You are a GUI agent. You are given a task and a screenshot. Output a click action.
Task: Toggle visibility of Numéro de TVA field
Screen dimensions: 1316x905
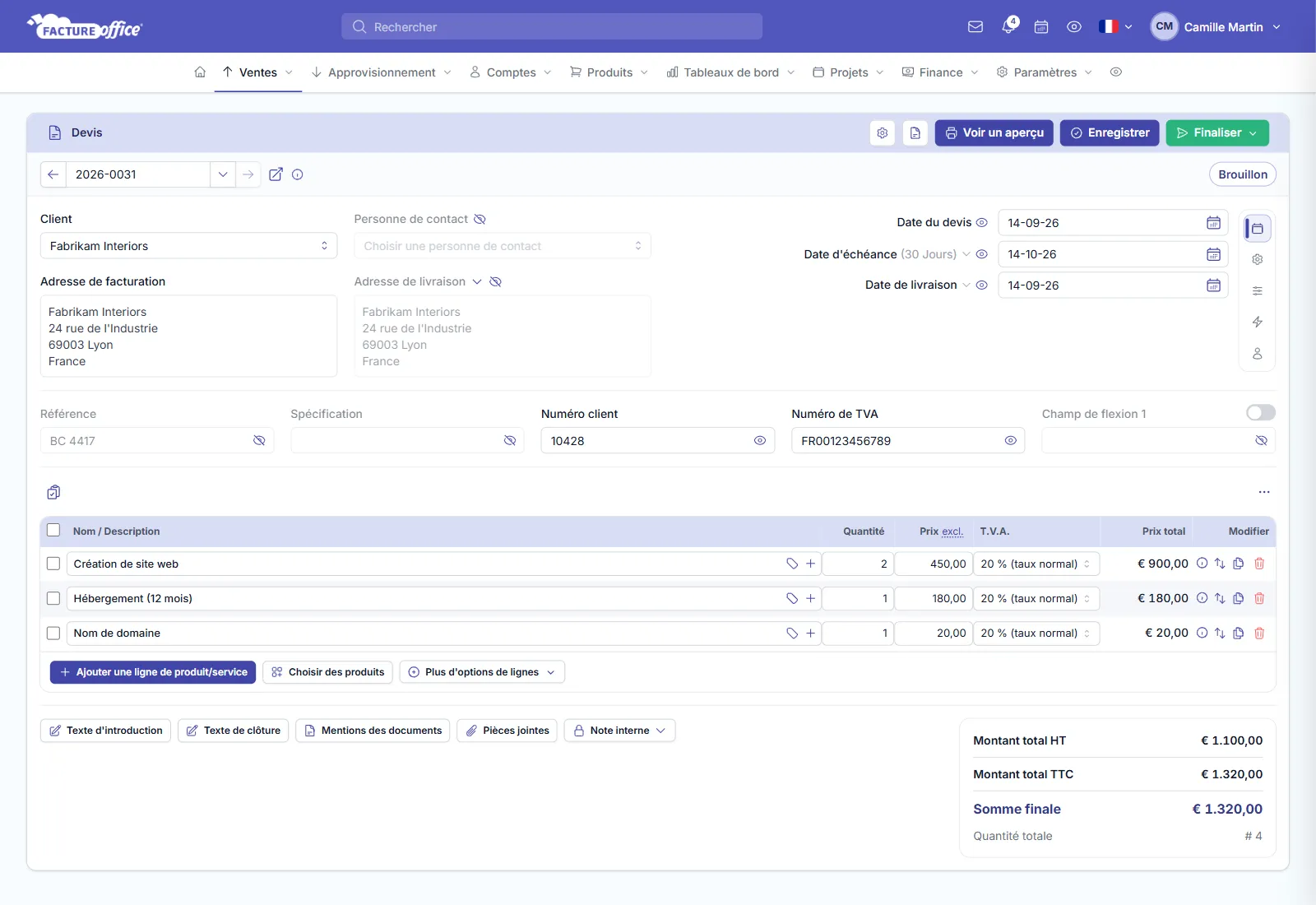pos(1010,441)
